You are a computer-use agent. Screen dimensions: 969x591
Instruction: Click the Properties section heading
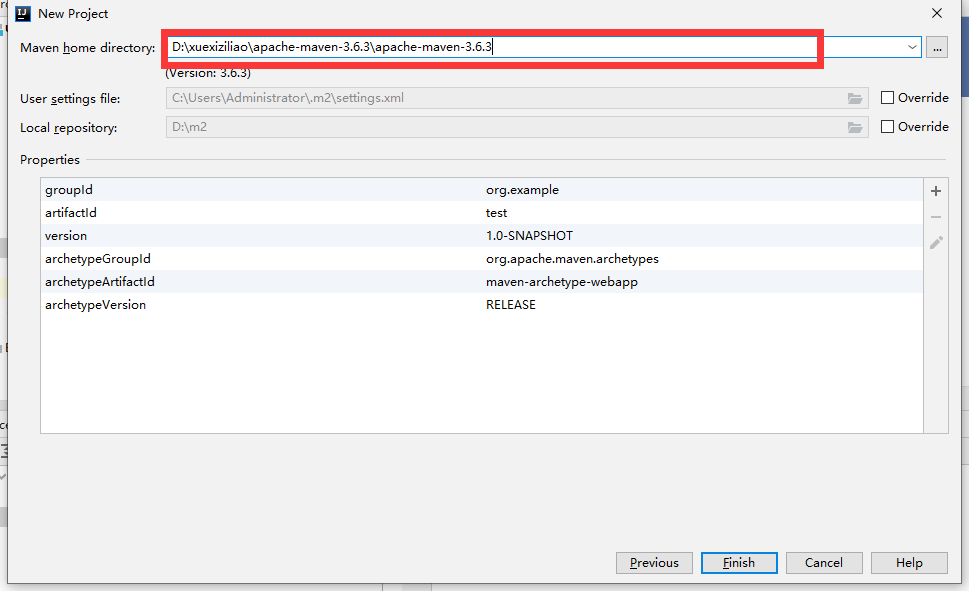50,159
